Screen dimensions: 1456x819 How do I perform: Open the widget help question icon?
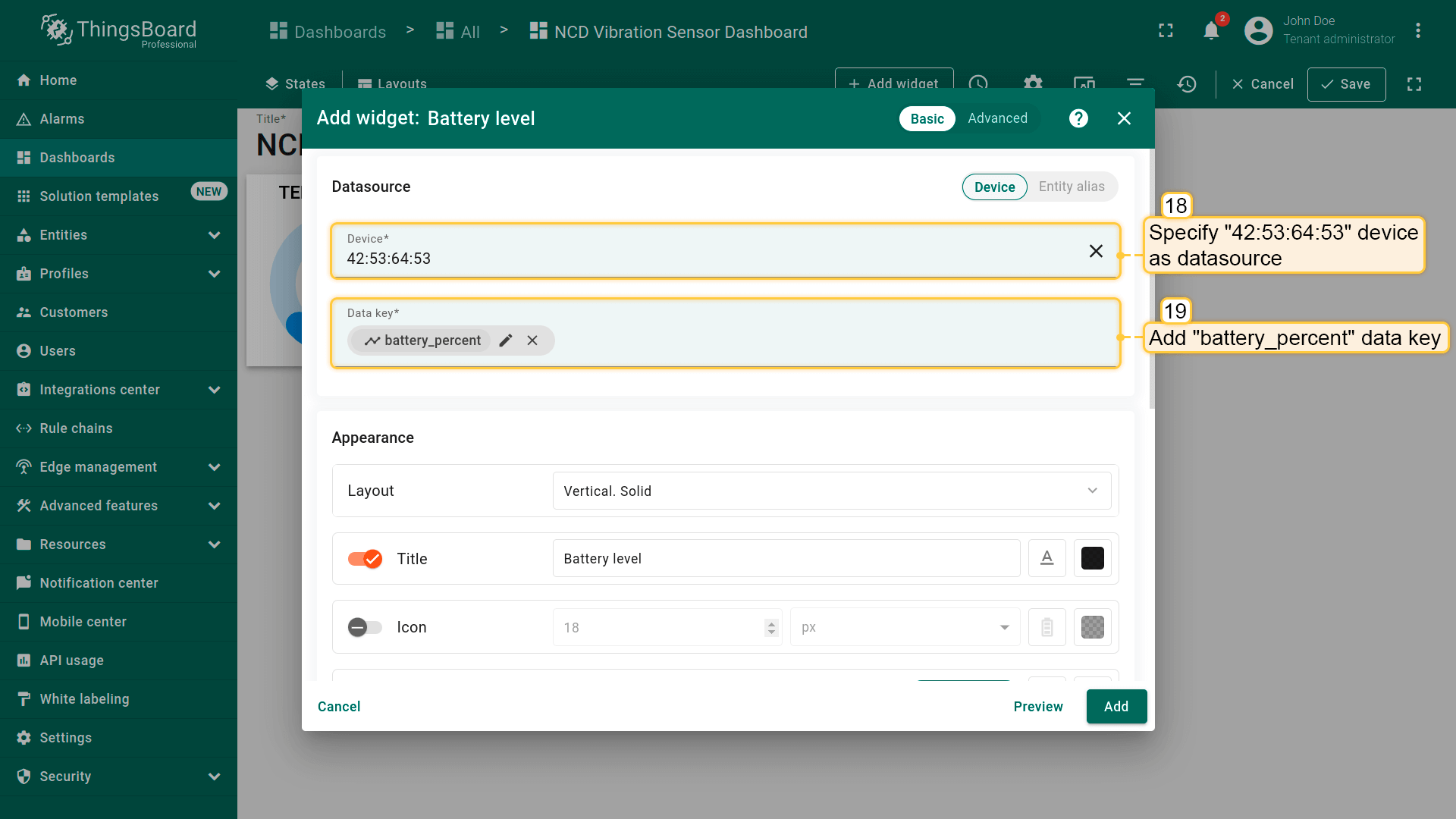click(x=1078, y=118)
